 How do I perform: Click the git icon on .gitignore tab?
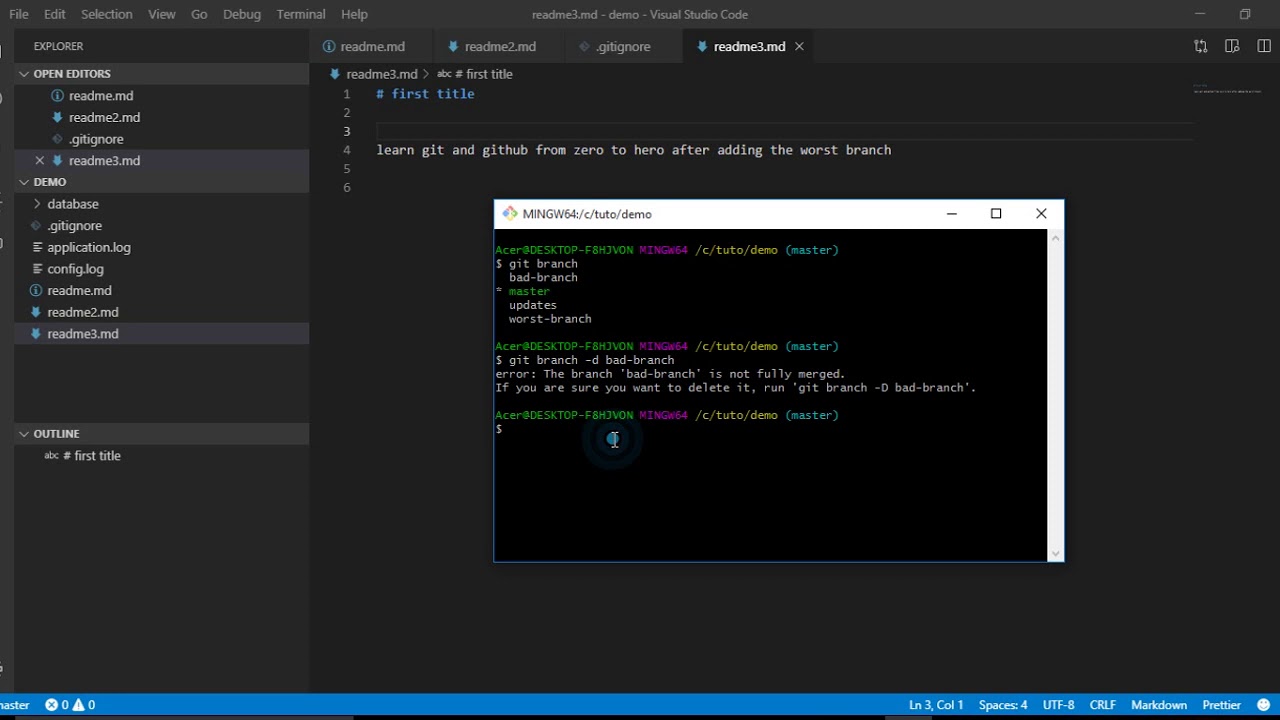pyautogui.click(x=585, y=47)
